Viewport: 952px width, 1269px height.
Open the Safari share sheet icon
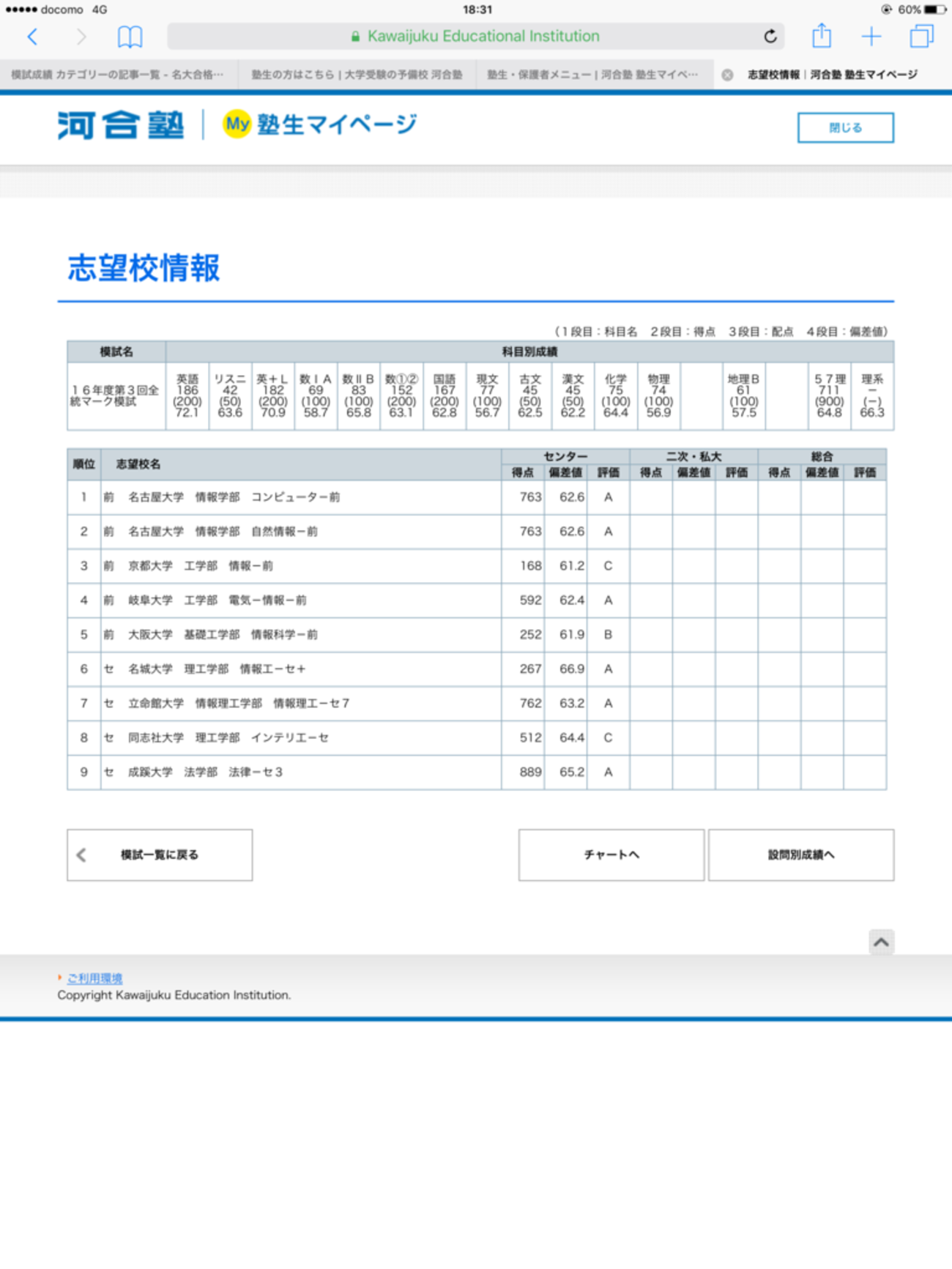pyautogui.click(x=822, y=36)
